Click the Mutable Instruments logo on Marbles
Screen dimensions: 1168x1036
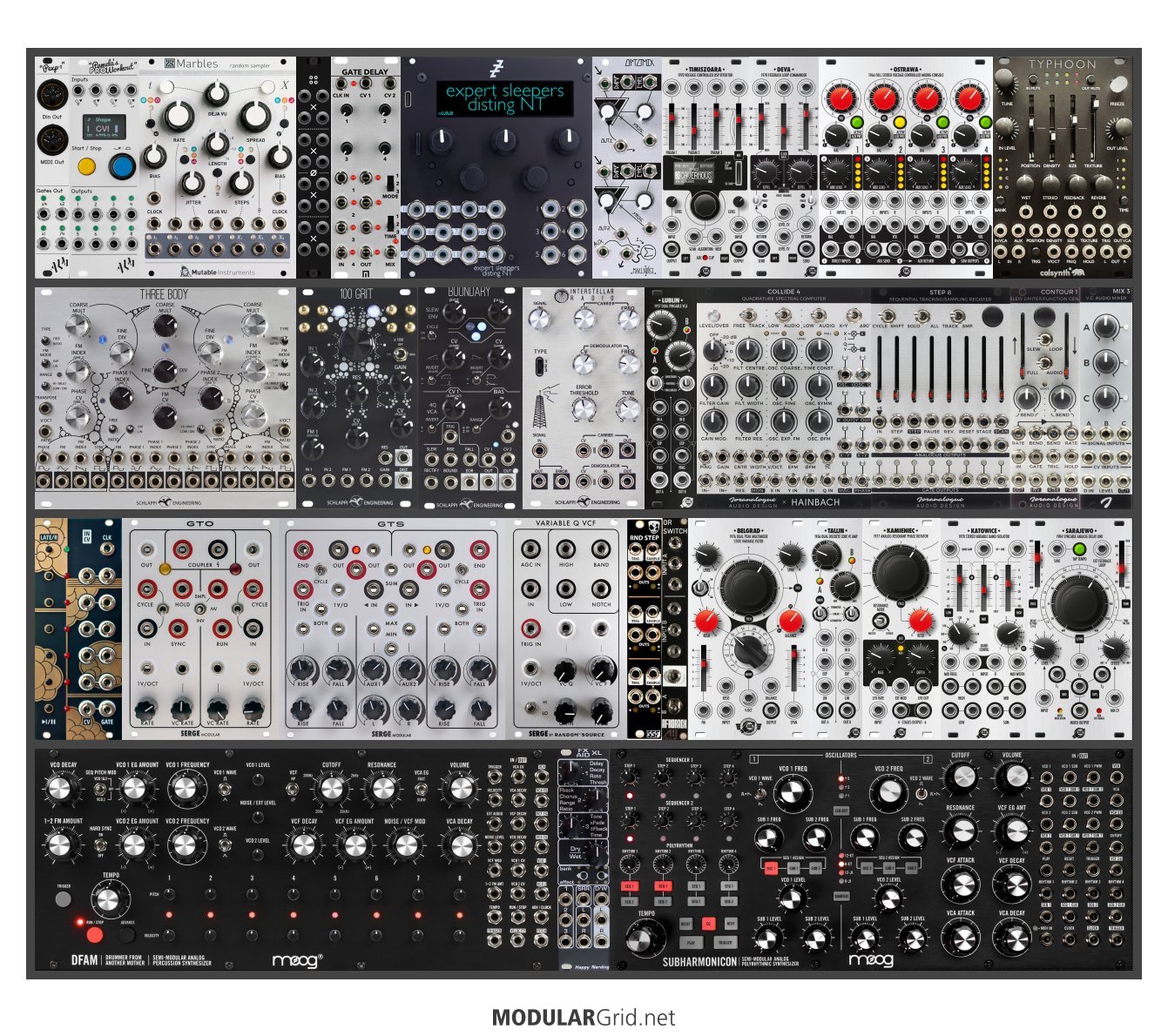218,272
